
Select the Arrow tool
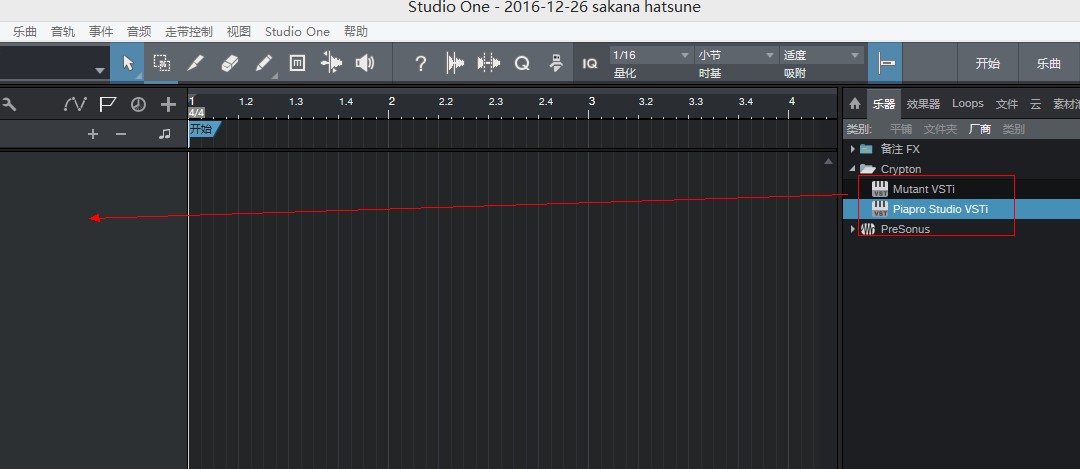click(127, 63)
